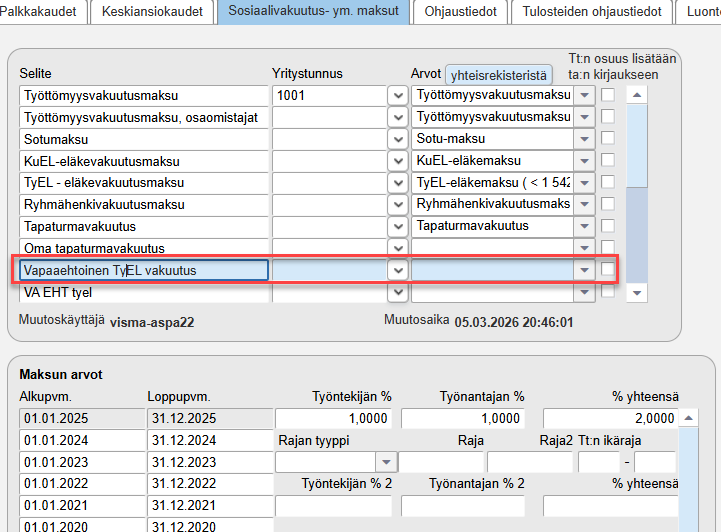Click scroll-up arrow of Selite list
This screenshot has height=532, width=721.
click(x=637, y=95)
